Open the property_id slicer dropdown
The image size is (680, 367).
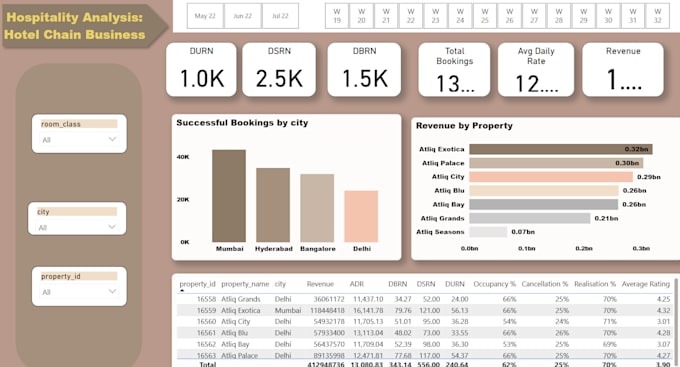click(x=79, y=292)
